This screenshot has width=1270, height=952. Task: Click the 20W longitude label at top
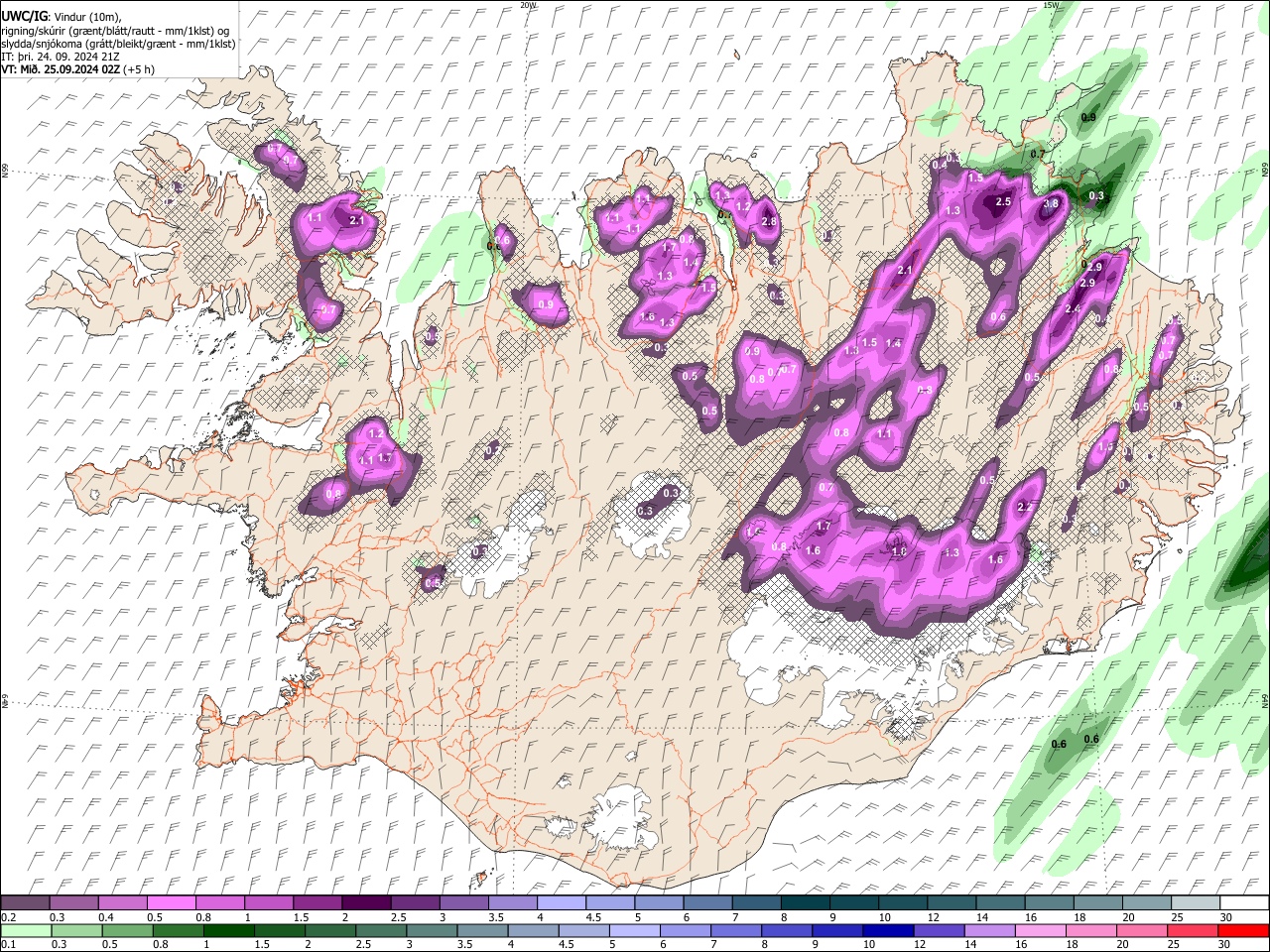pos(529,5)
